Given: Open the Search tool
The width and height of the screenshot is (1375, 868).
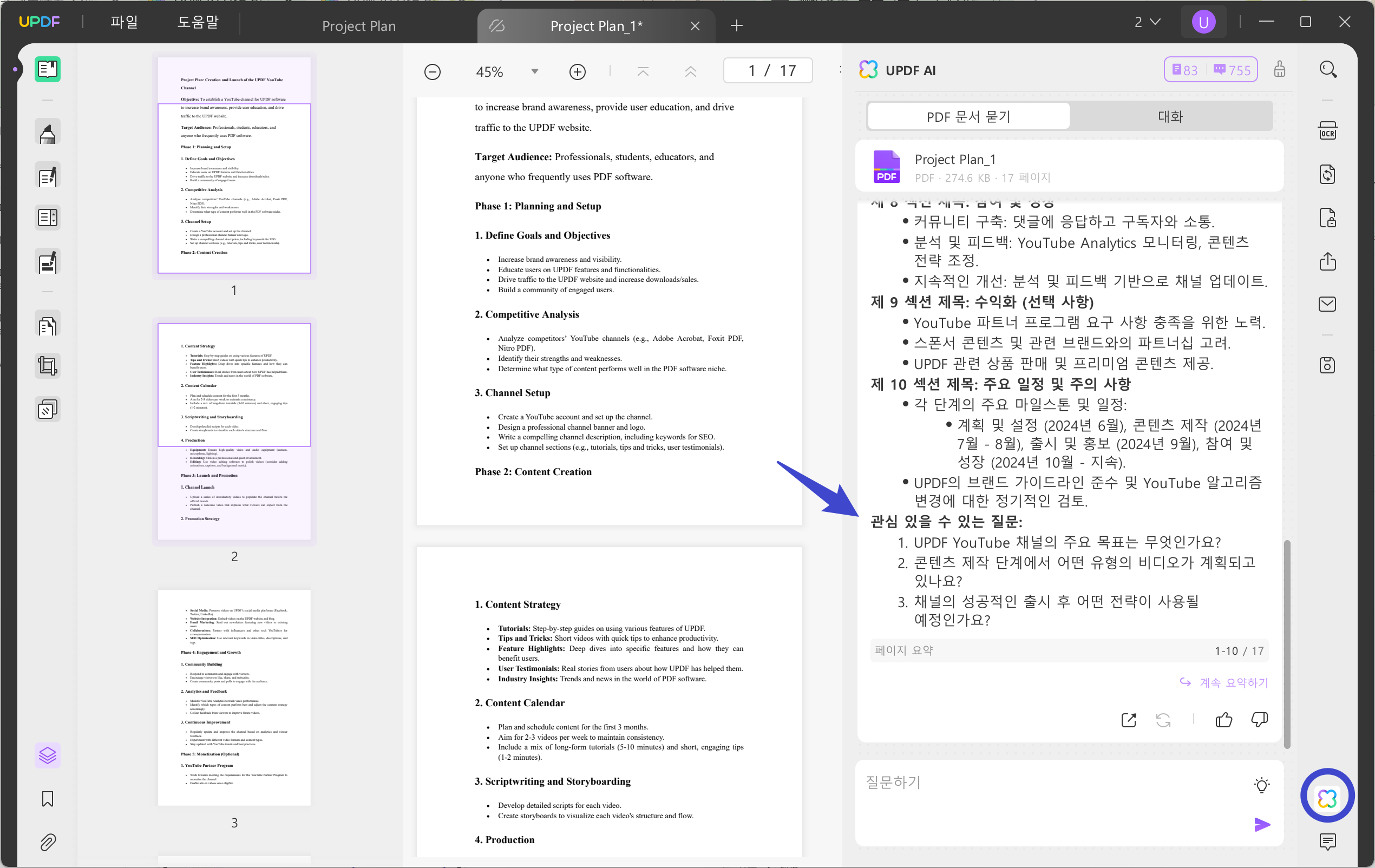Looking at the screenshot, I should pyautogui.click(x=1327, y=69).
